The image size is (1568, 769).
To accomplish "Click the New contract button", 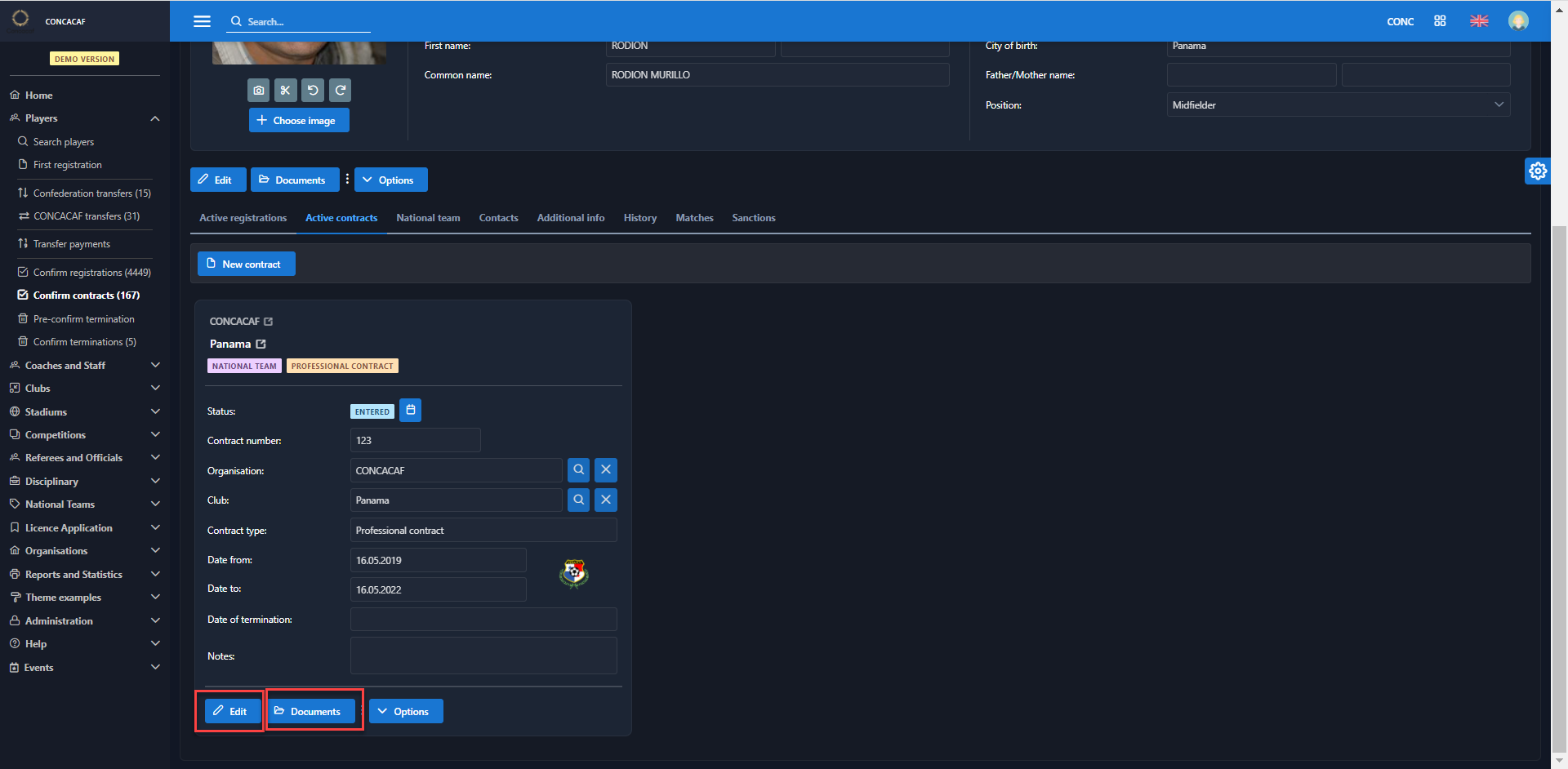I will pyautogui.click(x=246, y=264).
